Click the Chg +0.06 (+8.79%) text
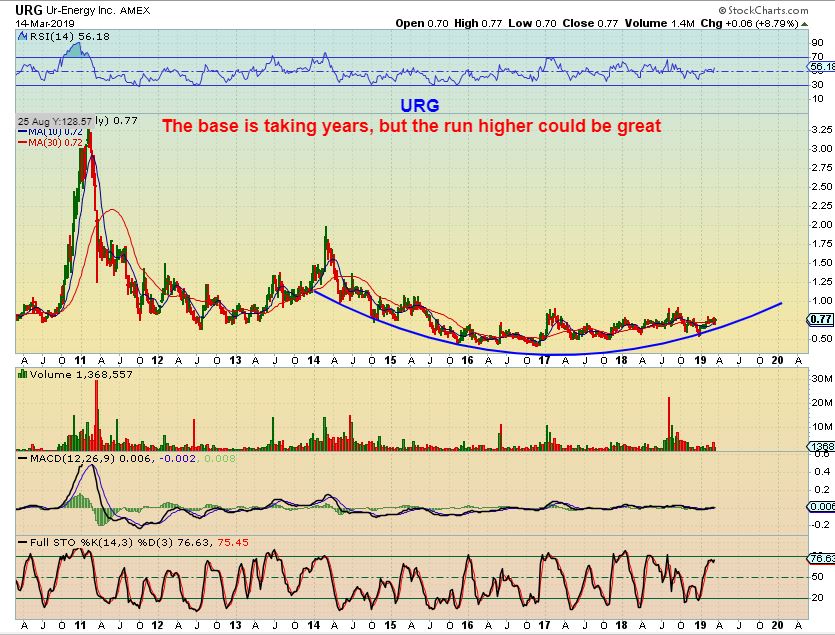 [749, 23]
